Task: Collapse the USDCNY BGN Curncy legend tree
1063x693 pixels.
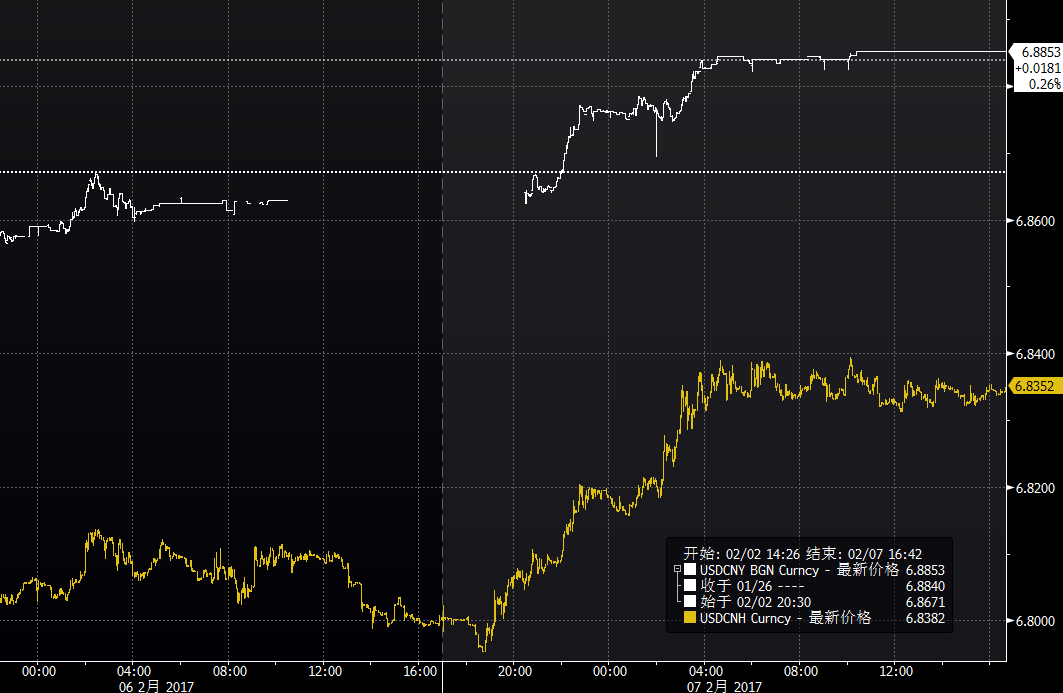Action: pyautogui.click(x=678, y=570)
